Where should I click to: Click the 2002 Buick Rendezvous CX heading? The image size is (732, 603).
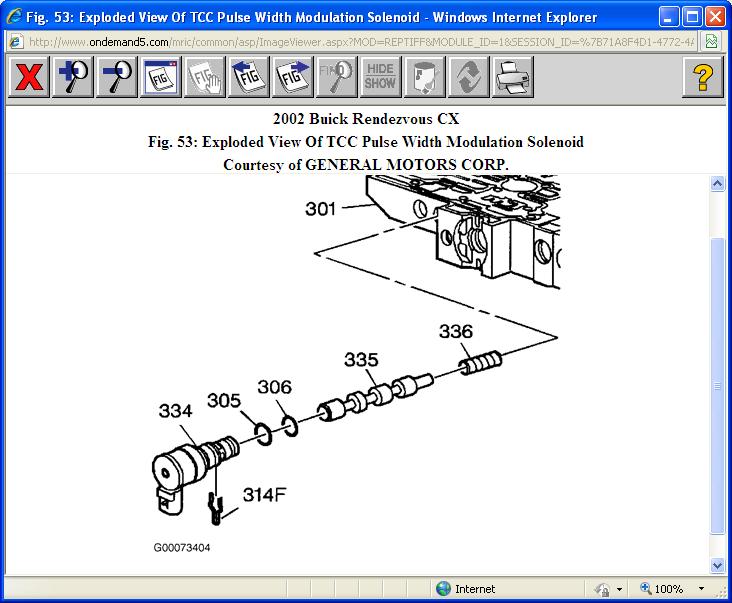pyautogui.click(x=366, y=119)
